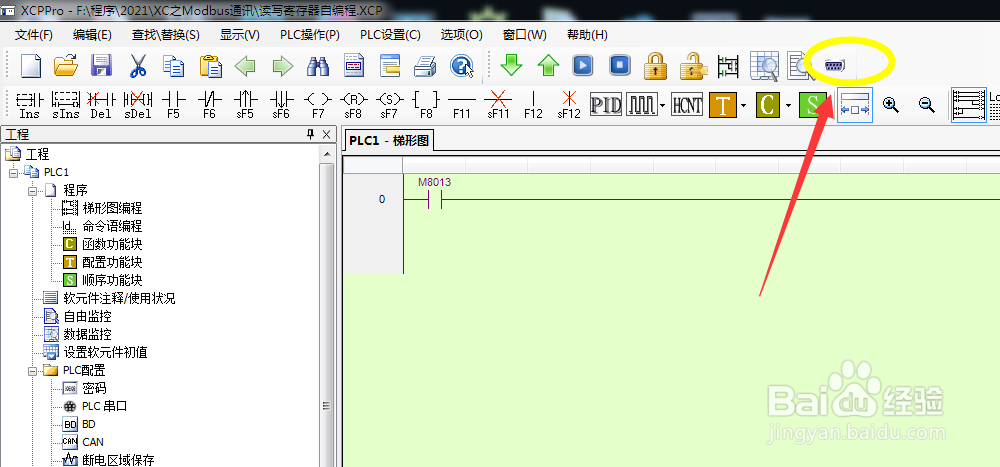This screenshot has width=1000, height=467.
Task: Expand the pulse instruction dropdown arrow
Action: tap(663, 105)
